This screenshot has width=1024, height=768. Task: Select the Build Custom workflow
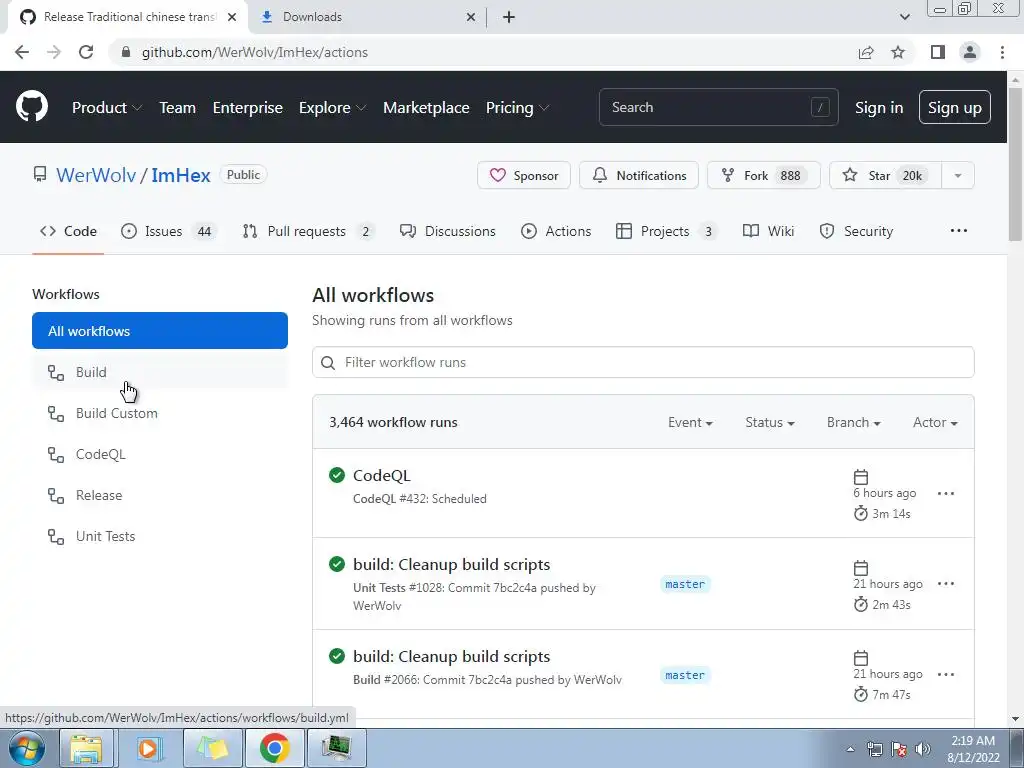160,413
